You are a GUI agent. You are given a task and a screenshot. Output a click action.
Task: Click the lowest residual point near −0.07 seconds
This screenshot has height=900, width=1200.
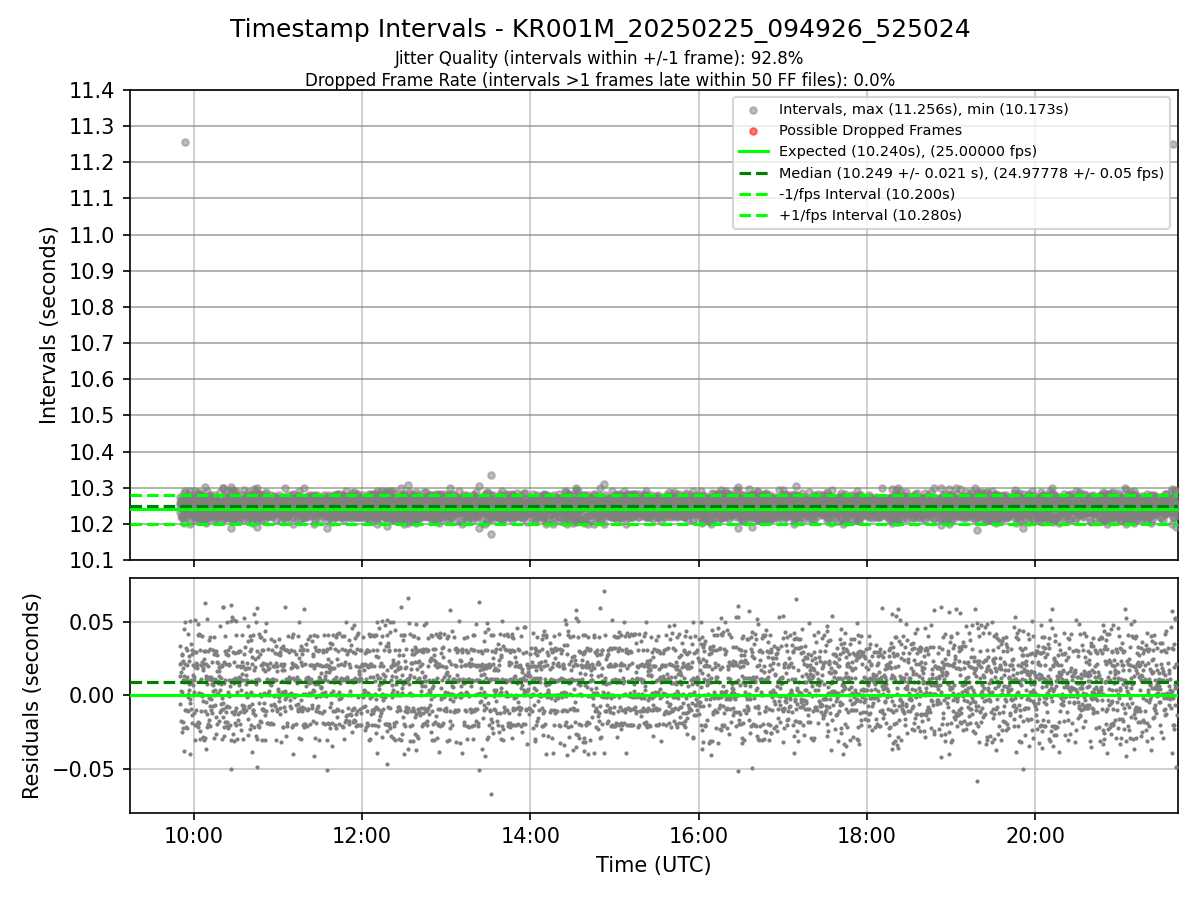[491, 794]
